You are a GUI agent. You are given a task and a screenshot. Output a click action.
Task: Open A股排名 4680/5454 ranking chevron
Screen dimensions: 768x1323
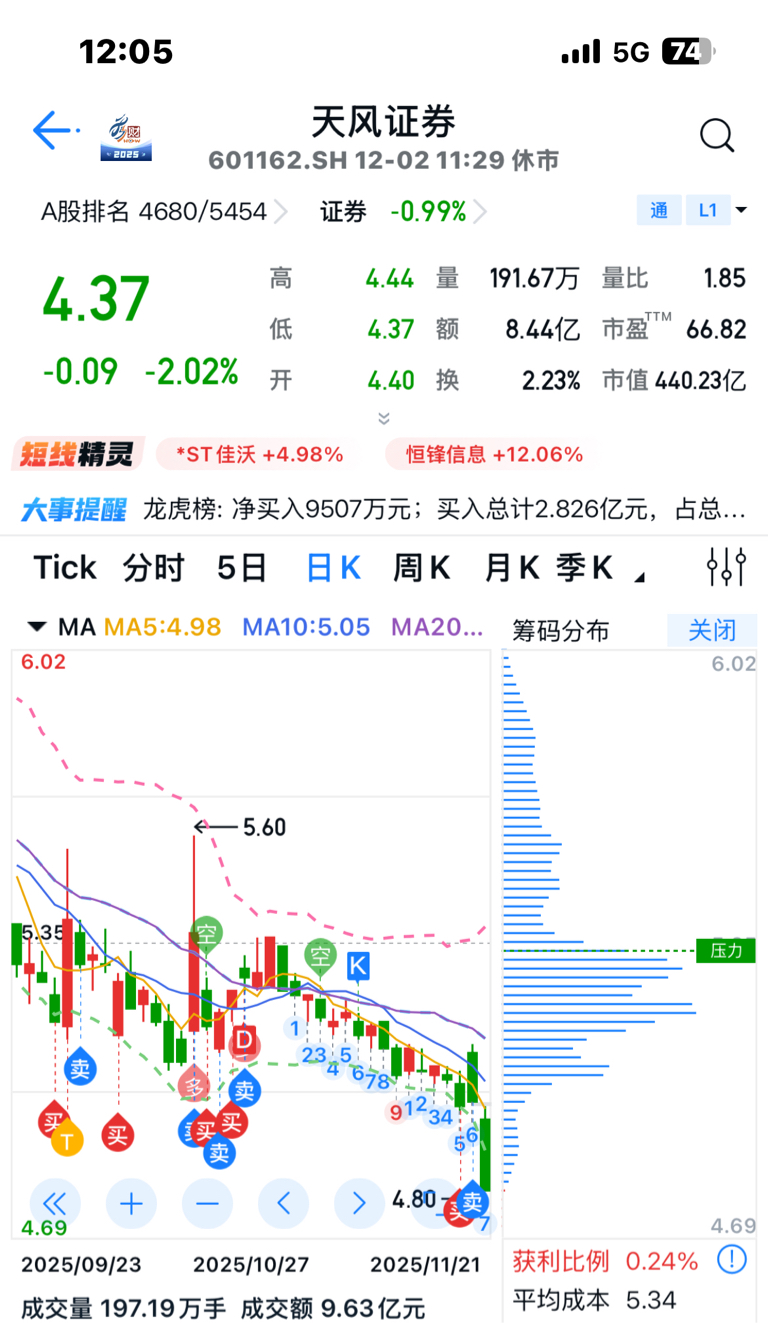(281, 212)
